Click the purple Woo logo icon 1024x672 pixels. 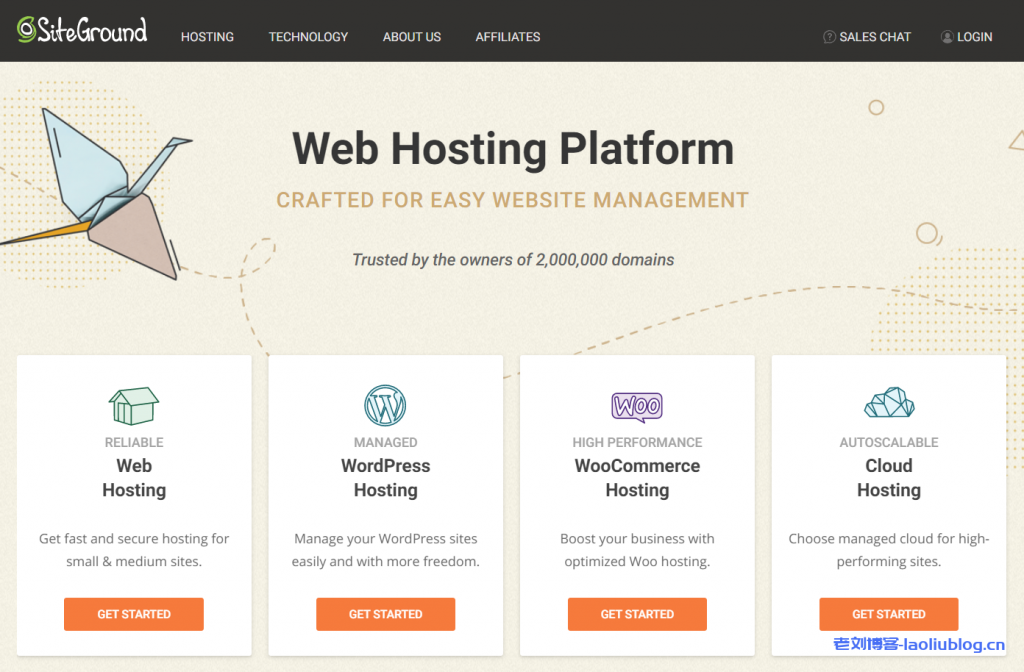click(637, 406)
